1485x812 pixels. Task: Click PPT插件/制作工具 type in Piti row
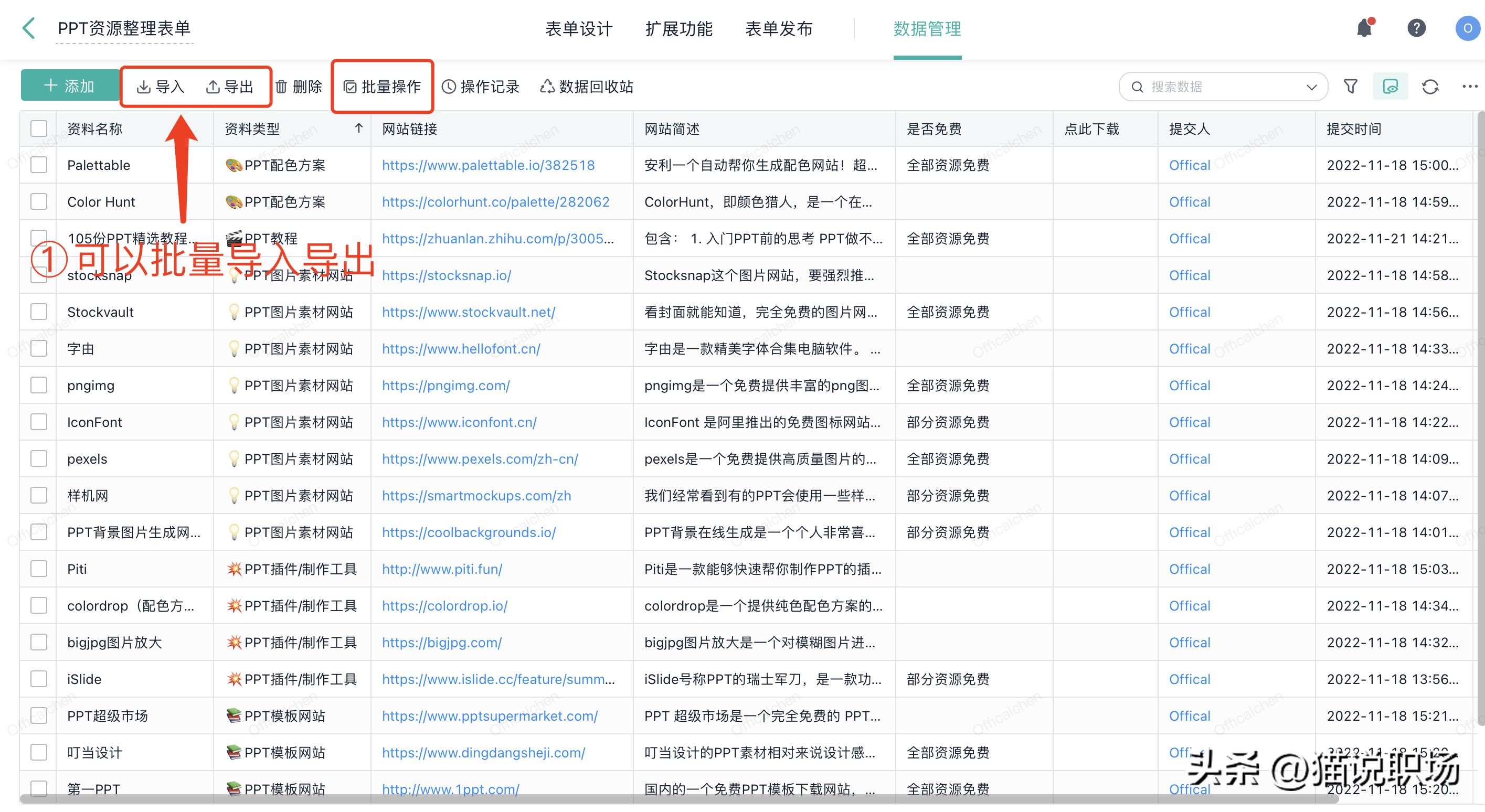[x=292, y=569]
